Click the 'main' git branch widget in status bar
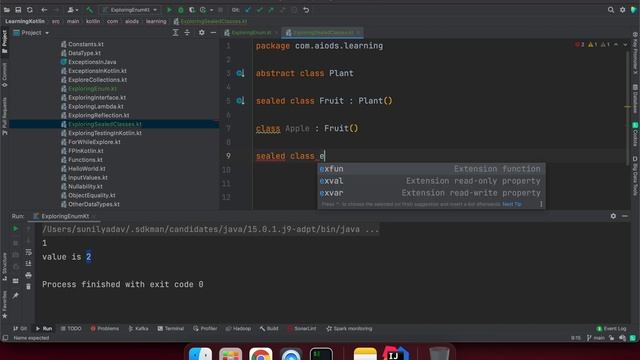The image size is (640, 360). [x=596, y=338]
